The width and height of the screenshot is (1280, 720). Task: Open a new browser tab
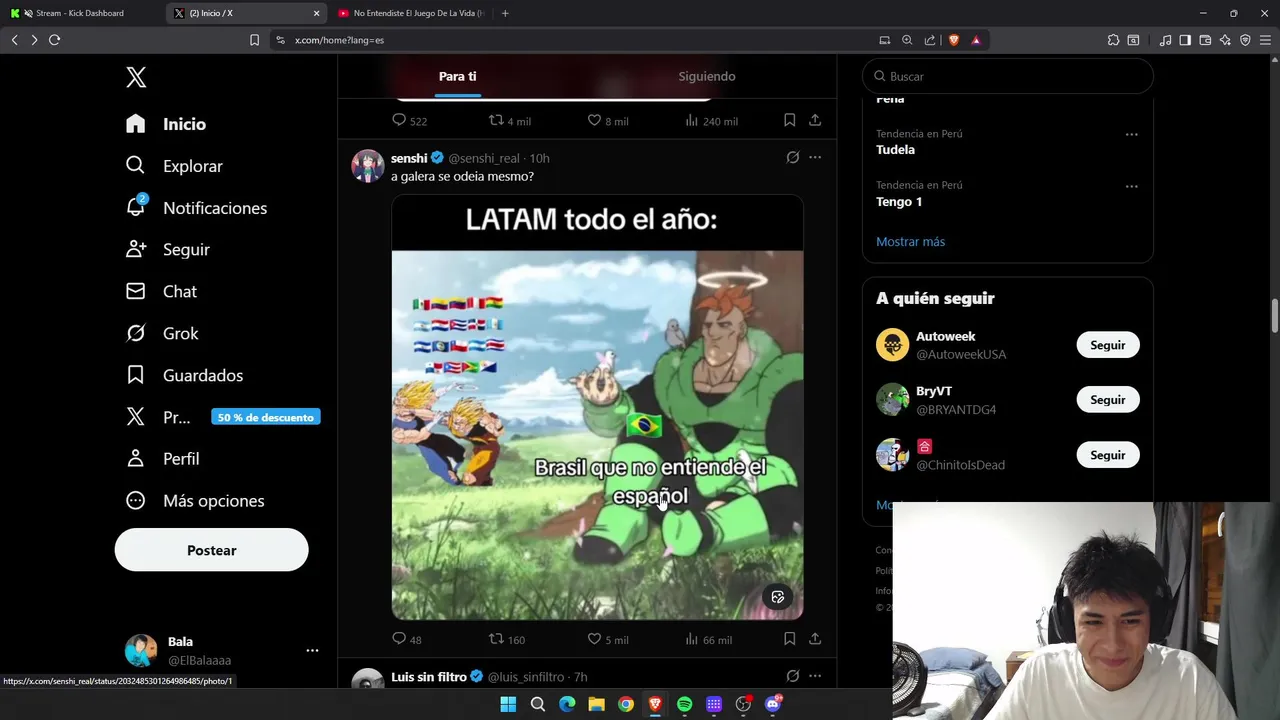[505, 13]
